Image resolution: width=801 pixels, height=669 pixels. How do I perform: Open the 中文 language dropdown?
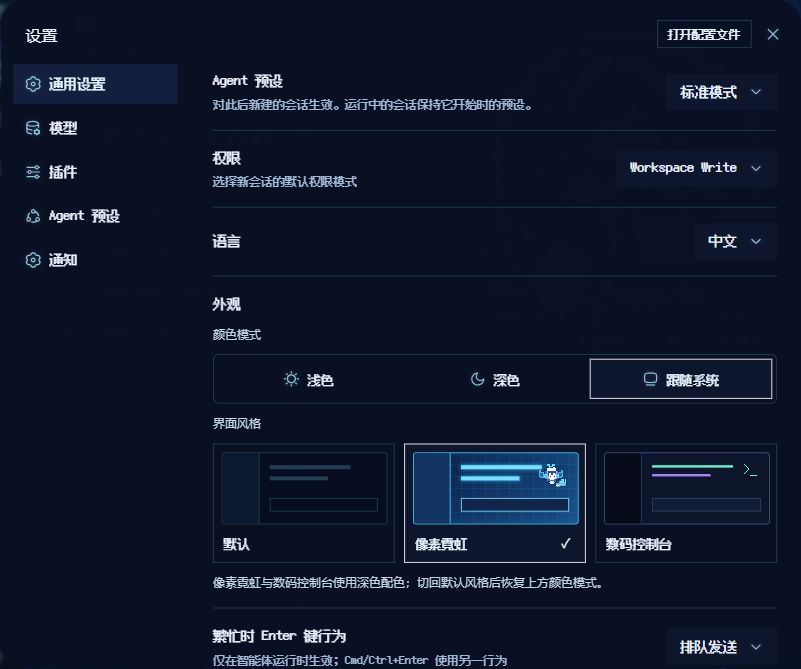(736, 241)
